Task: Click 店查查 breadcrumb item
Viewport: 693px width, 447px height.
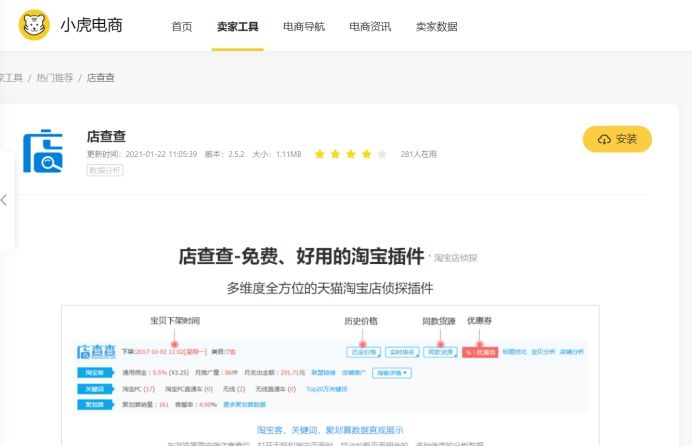Action: click(101, 78)
